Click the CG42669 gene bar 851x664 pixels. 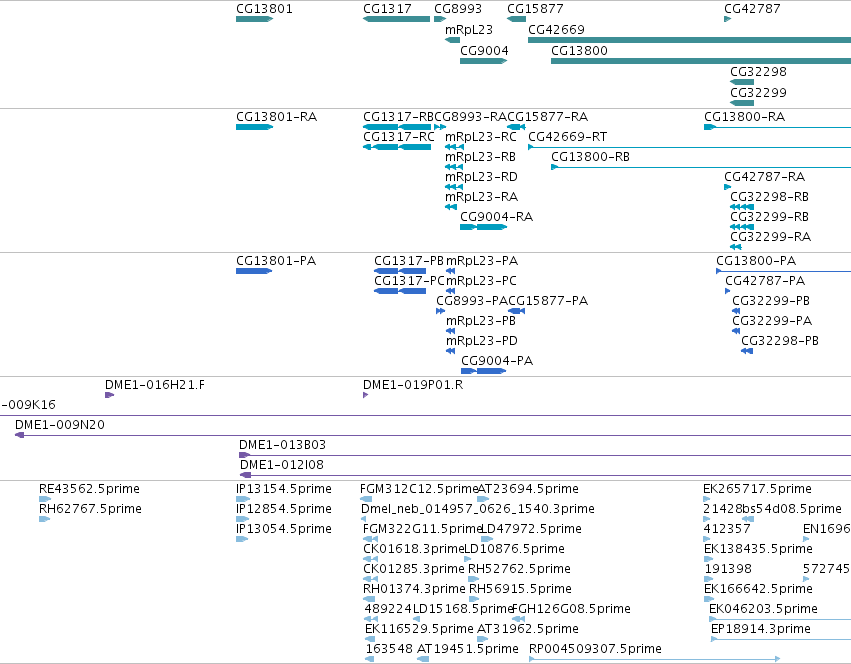[x=689, y=40]
